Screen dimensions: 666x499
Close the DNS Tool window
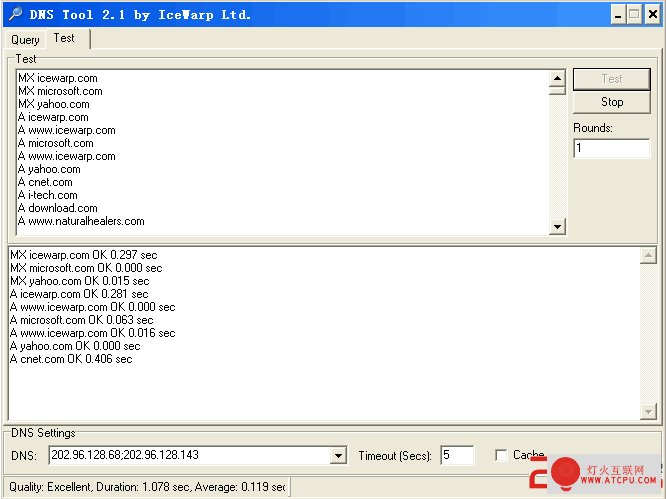[x=652, y=15]
